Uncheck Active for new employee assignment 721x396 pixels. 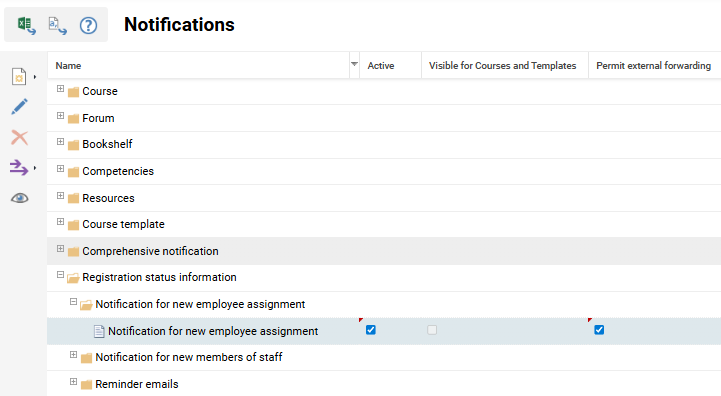[371, 330]
